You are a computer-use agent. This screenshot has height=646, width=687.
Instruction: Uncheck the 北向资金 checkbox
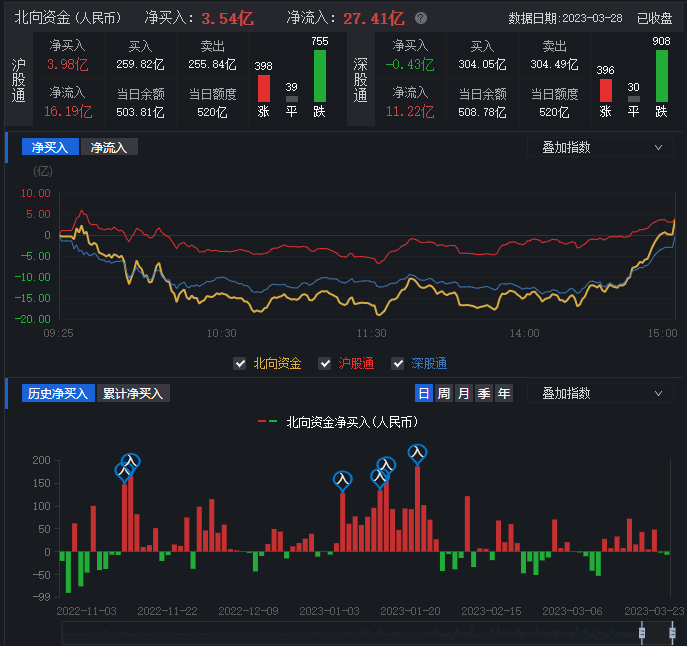tap(239, 364)
